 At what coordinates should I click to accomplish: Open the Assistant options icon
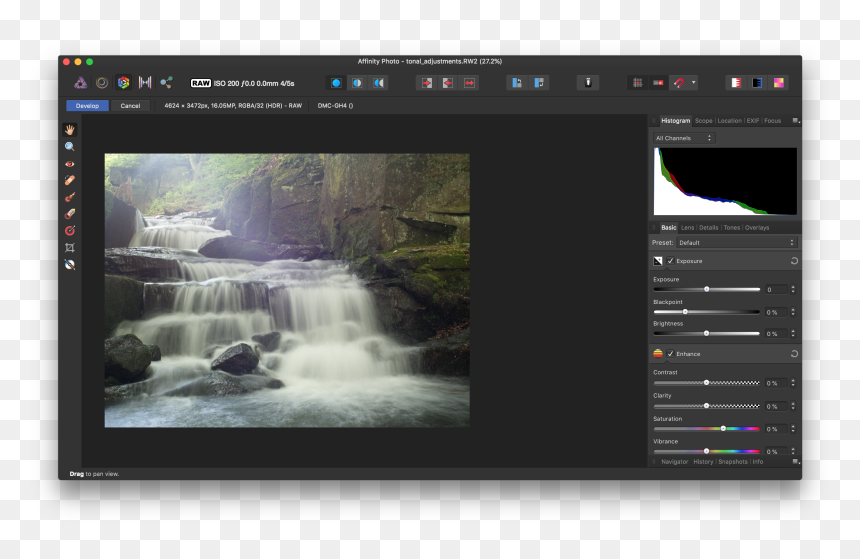pyautogui.click(x=588, y=83)
